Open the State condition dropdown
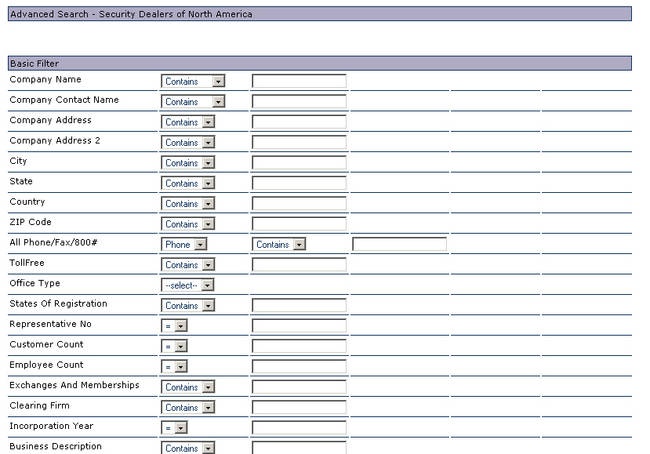650x454 pixels. tap(188, 183)
